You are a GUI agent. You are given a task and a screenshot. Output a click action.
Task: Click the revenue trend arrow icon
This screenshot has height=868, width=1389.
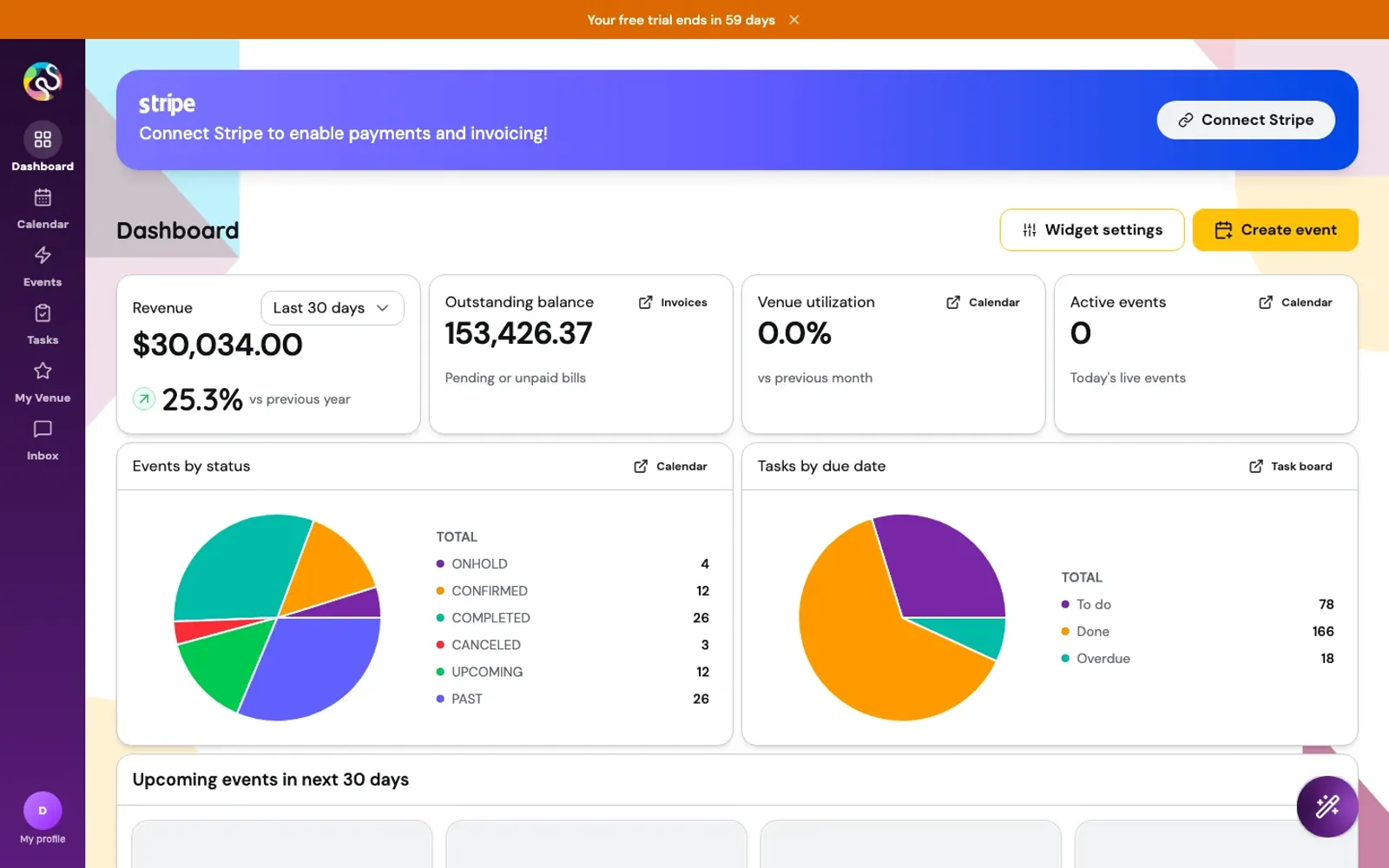pos(144,399)
